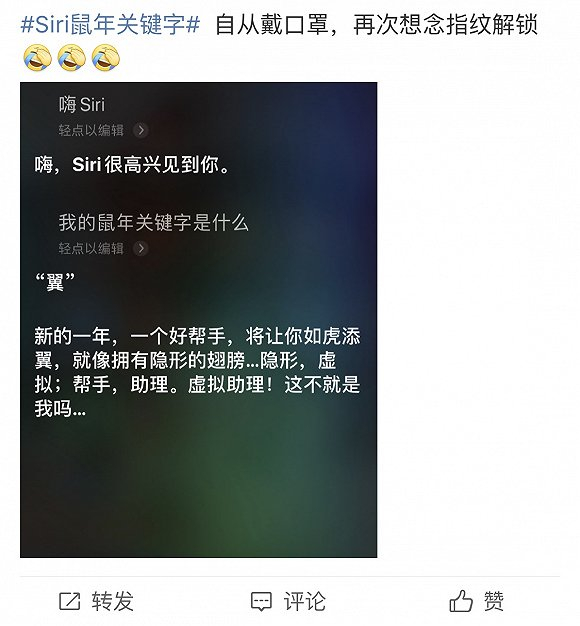Viewport: 580px width, 626px height.
Task: Like the post with thumbs-up icon
Action: coord(461,601)
